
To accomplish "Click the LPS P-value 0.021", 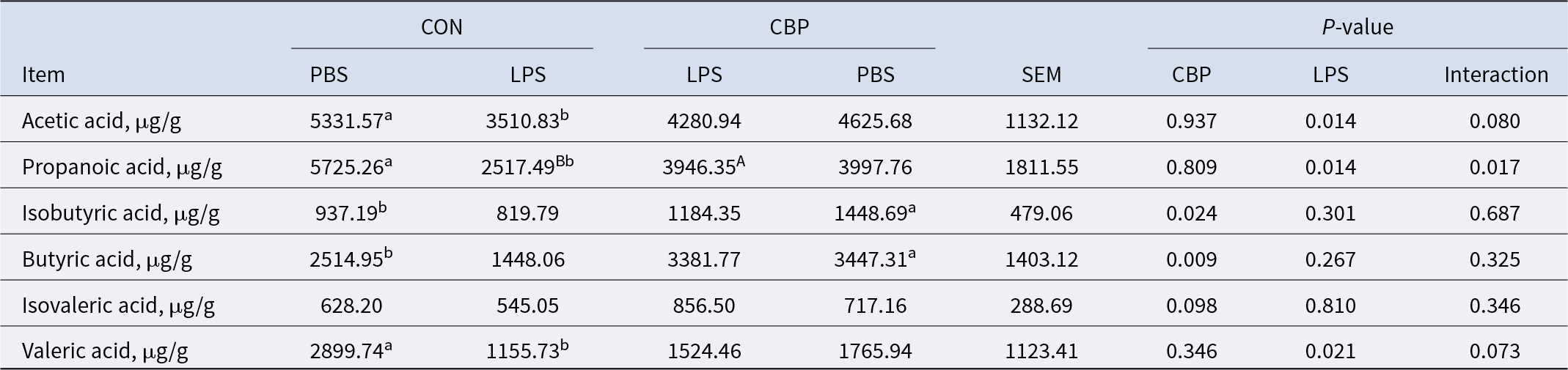I will click(1330, 352).
